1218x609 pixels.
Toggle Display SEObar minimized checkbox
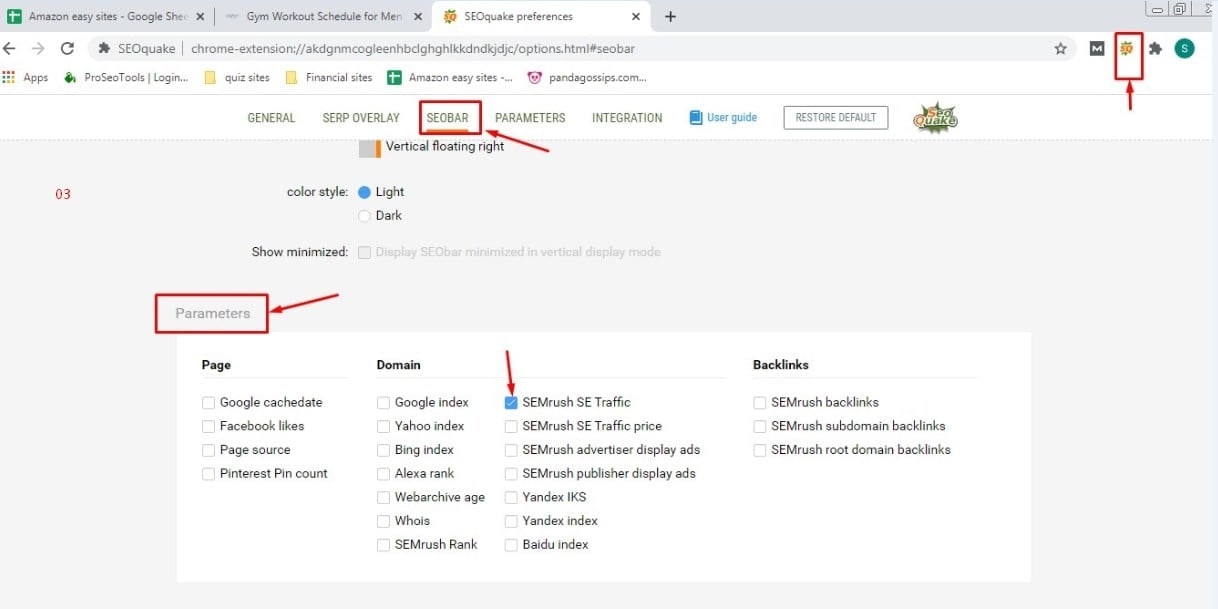365,252
